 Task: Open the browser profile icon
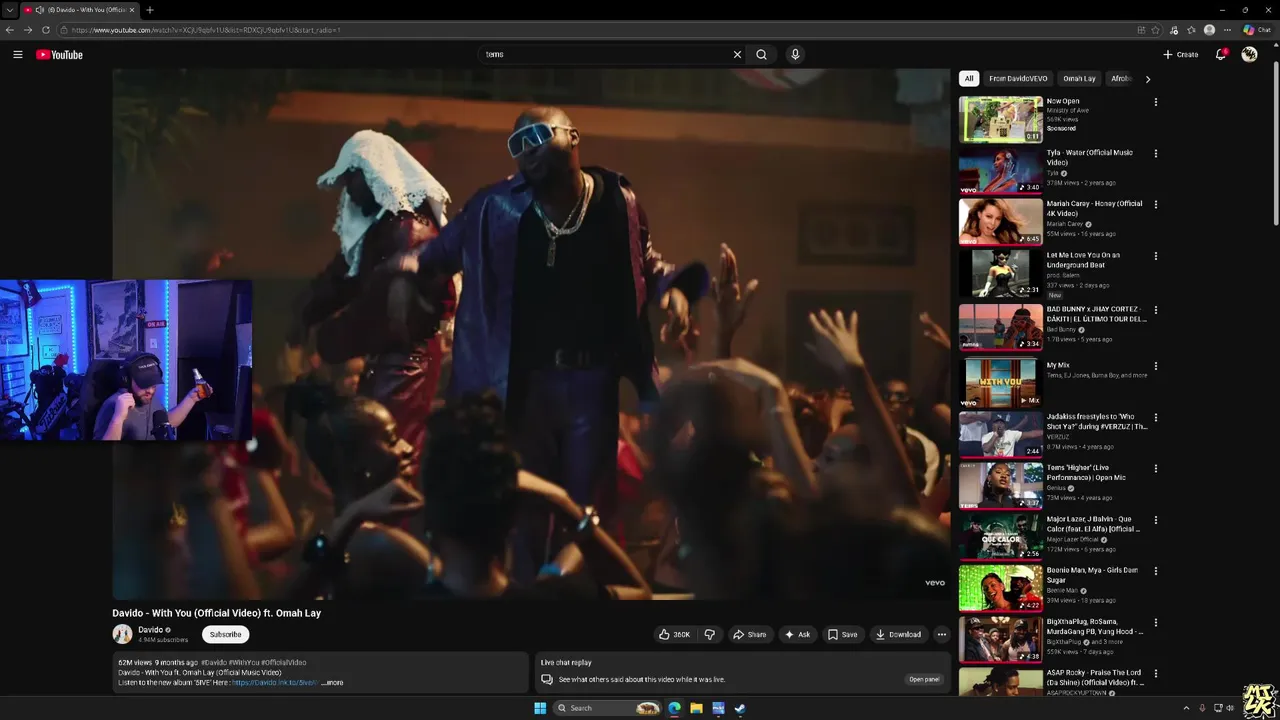(1209, 30)
